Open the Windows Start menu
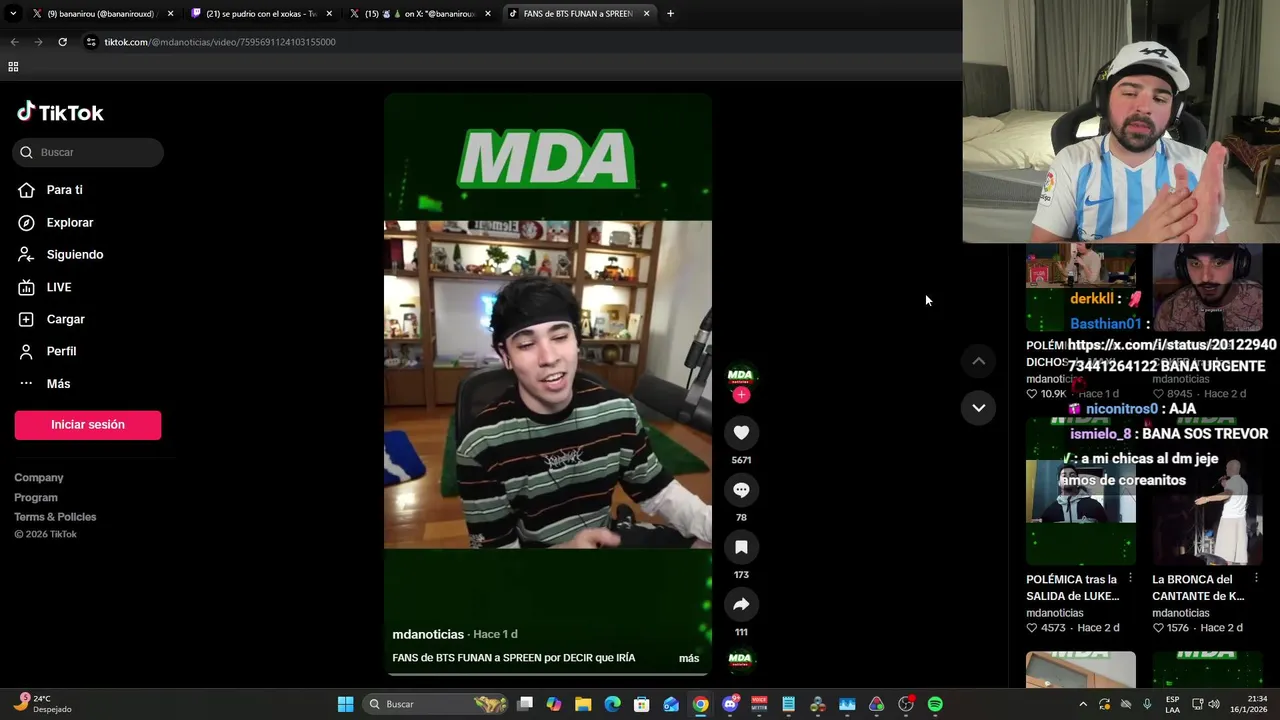The image size is (1280, 720). (x=345, y=704)
